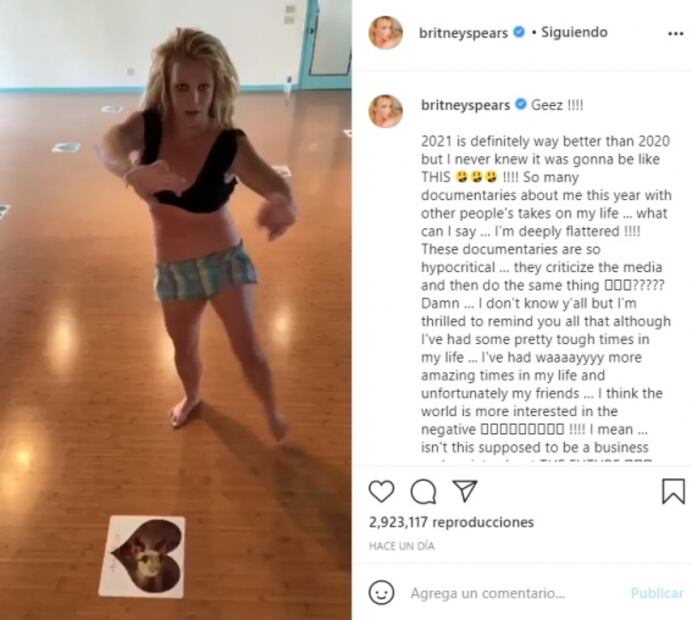Click verified badge next to header username
Viewport: 692px width, 620px height.
pyautogui.click(x=520, y=32)
